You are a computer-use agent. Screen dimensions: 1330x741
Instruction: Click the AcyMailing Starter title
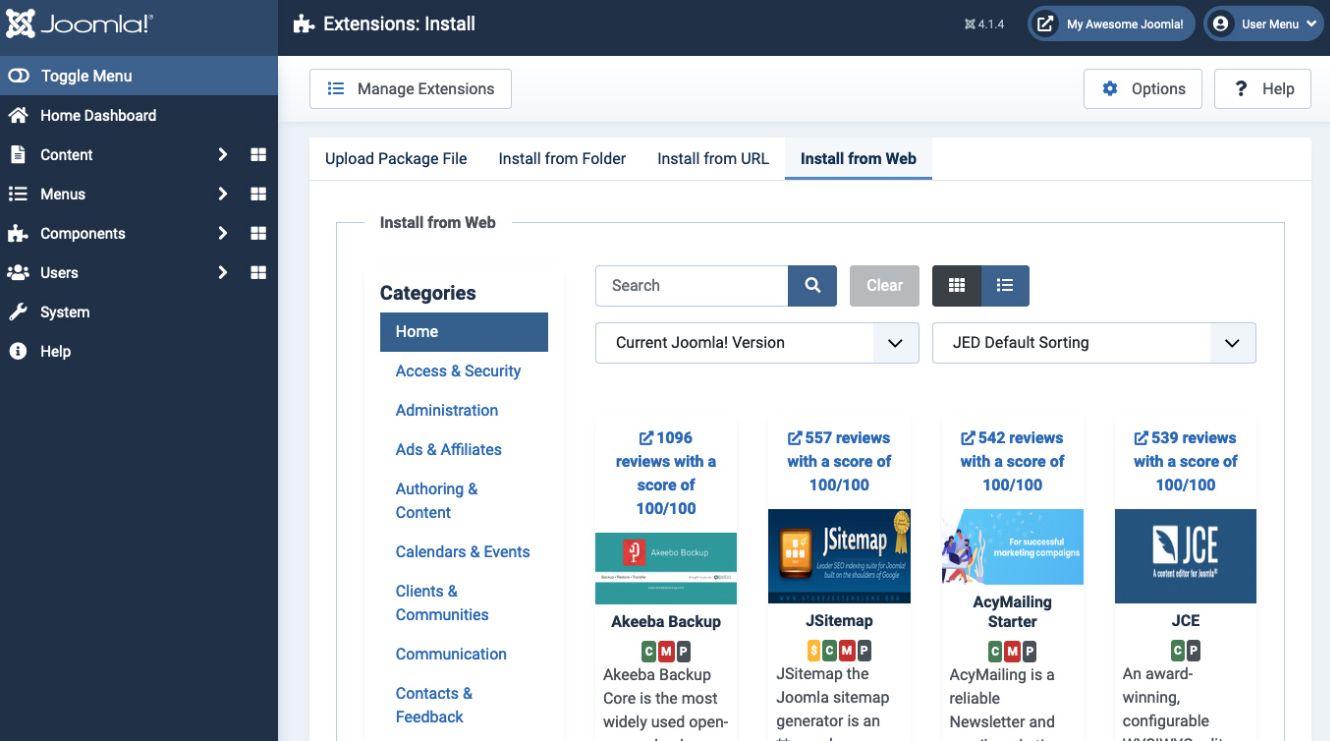1012,612
